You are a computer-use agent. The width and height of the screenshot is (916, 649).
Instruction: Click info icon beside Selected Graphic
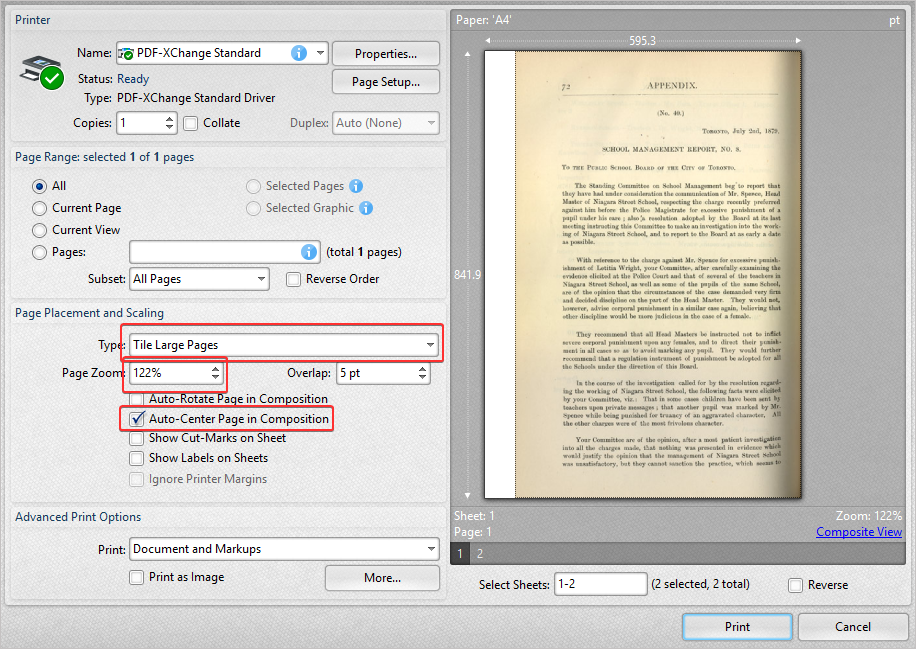click(x=366, y=208)
